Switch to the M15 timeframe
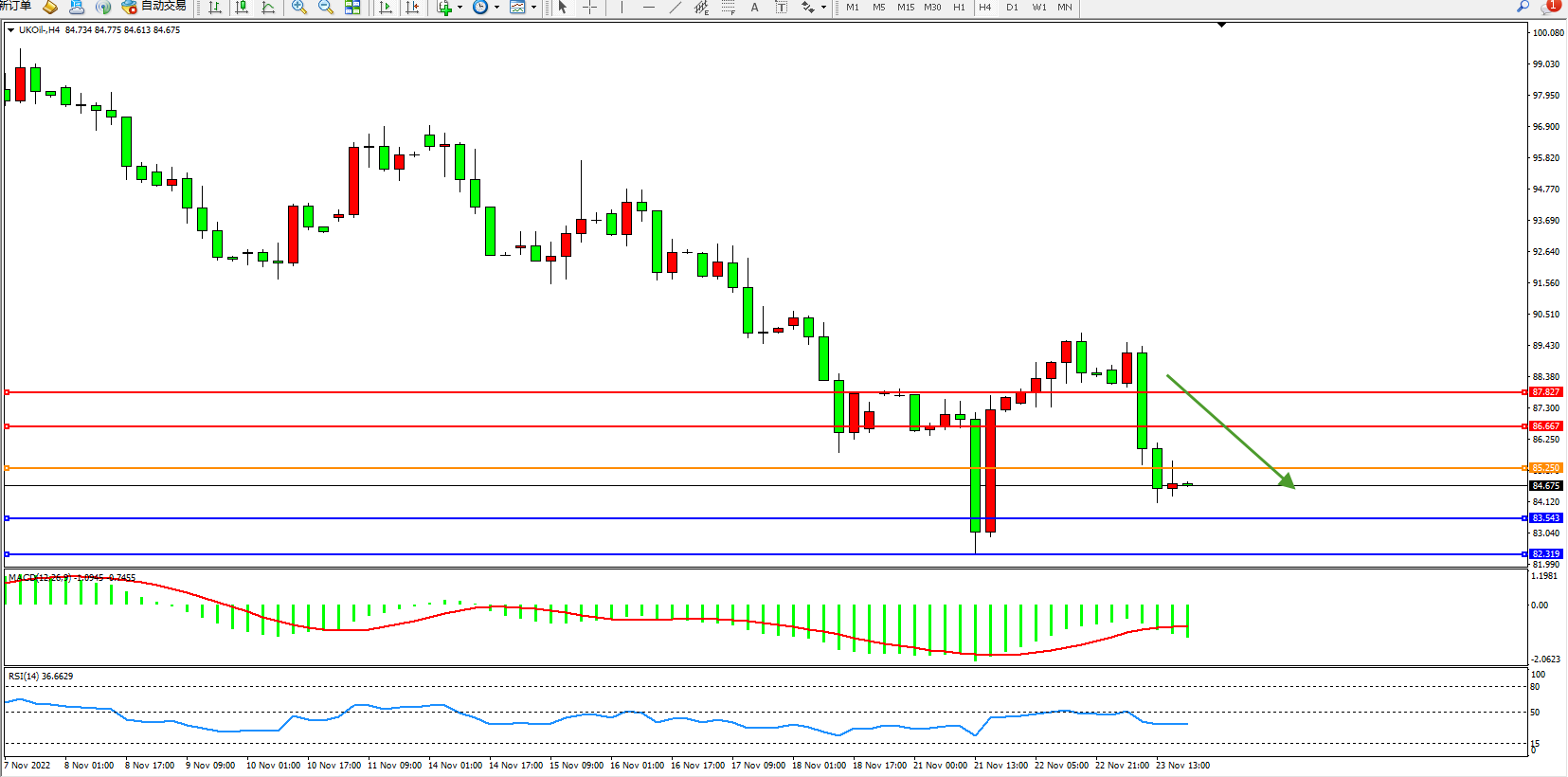 pos(906,8)
